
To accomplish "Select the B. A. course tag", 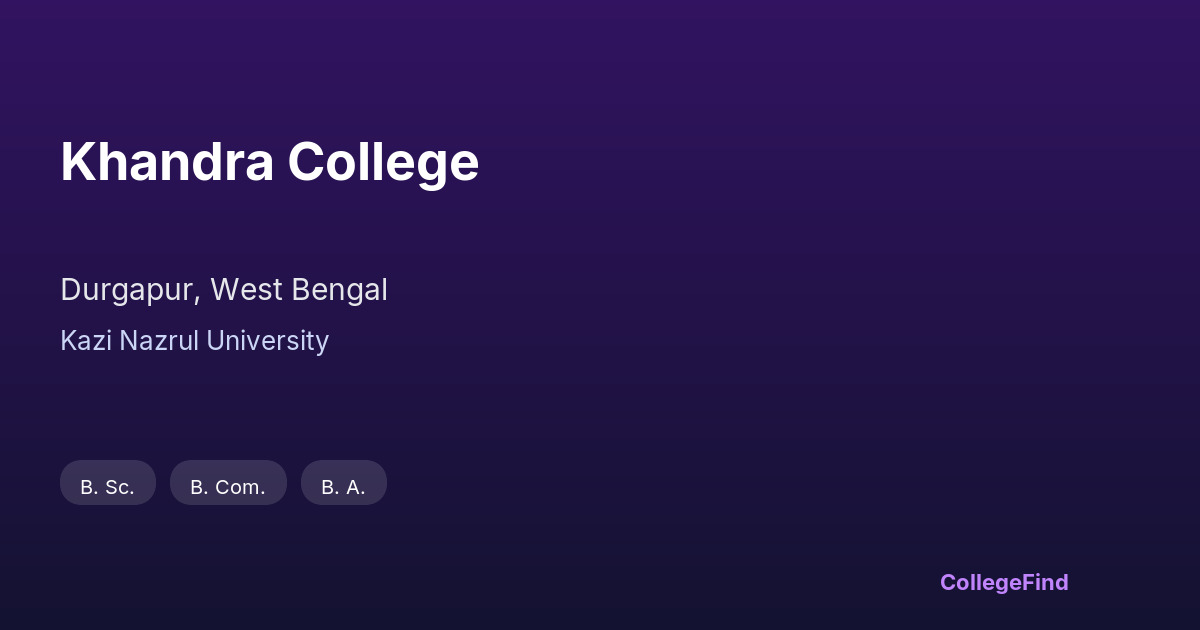I will pos(343,484).
